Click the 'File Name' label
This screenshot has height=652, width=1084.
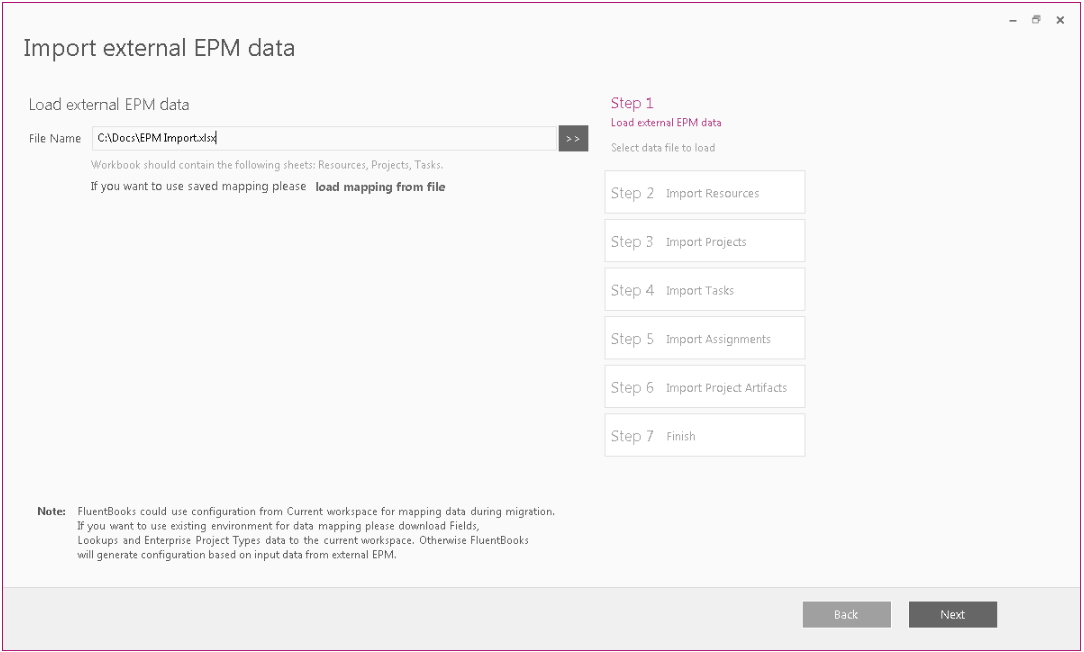click(x=55, y=138)
